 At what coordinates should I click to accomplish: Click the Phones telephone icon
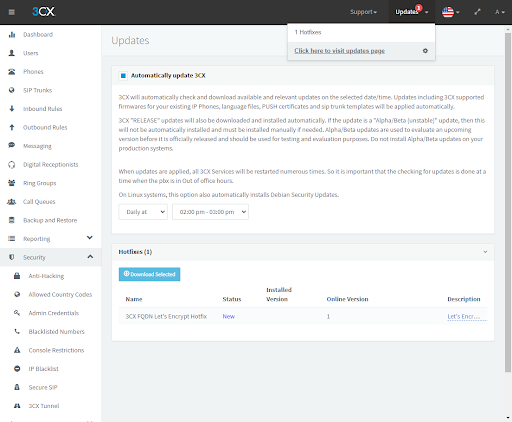[x=12, y=72]
